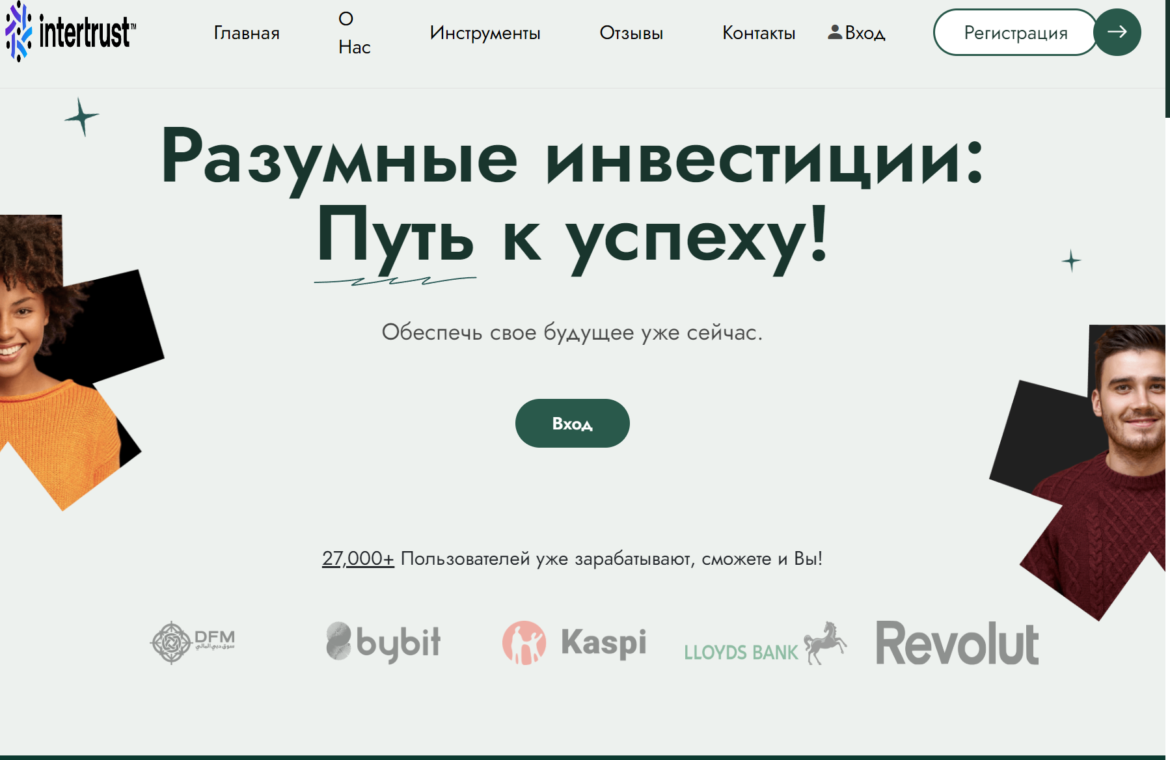
Task: Click the text Обеспечь свое будущее уже сейчас
Action: pos(572,332)
